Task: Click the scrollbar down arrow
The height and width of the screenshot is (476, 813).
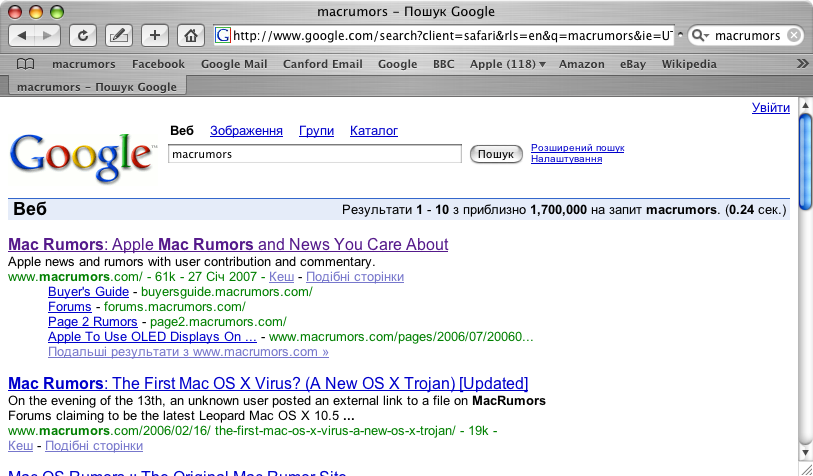Action: point(805,453)
